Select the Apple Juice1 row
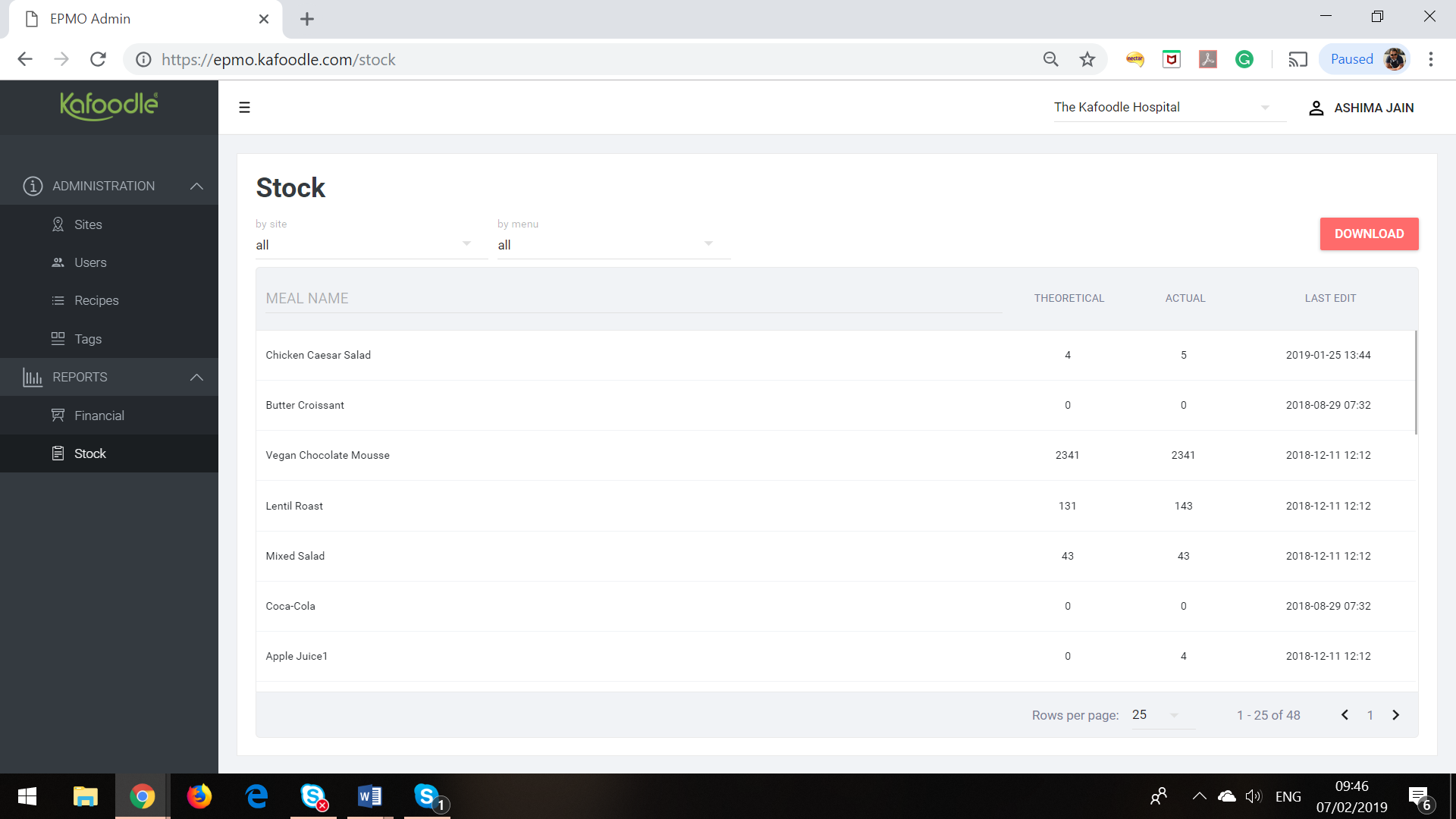Image resolution: width=1456 pixels, height=819 pixels. pyautogui.click(x=836, y=656)
